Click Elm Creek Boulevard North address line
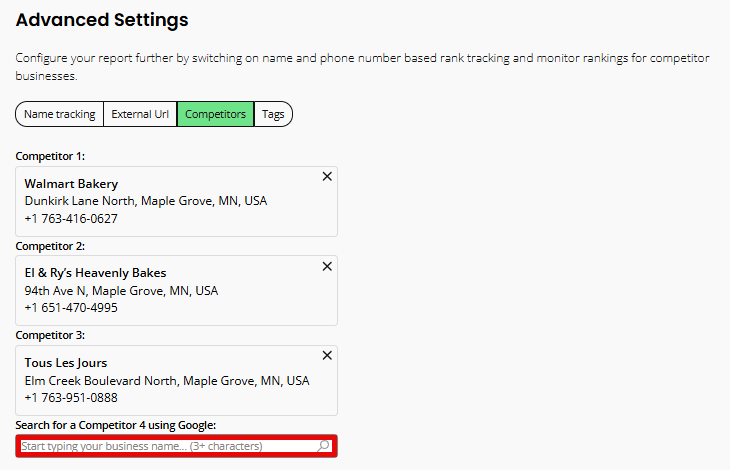Image resolution: width=730 pixels, height=470 pixels. click(x=167, y=381)
